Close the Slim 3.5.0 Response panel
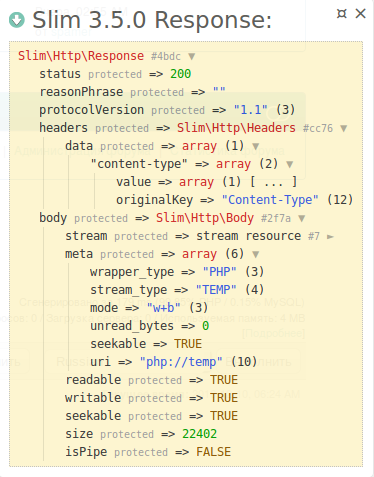 pos(361,14)
